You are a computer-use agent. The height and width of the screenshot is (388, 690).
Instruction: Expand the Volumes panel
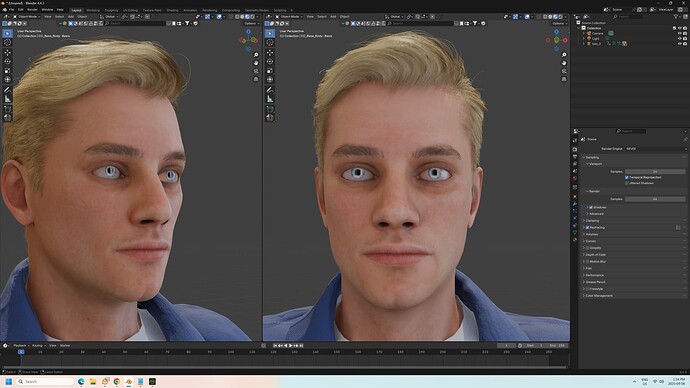coord(591,234)
